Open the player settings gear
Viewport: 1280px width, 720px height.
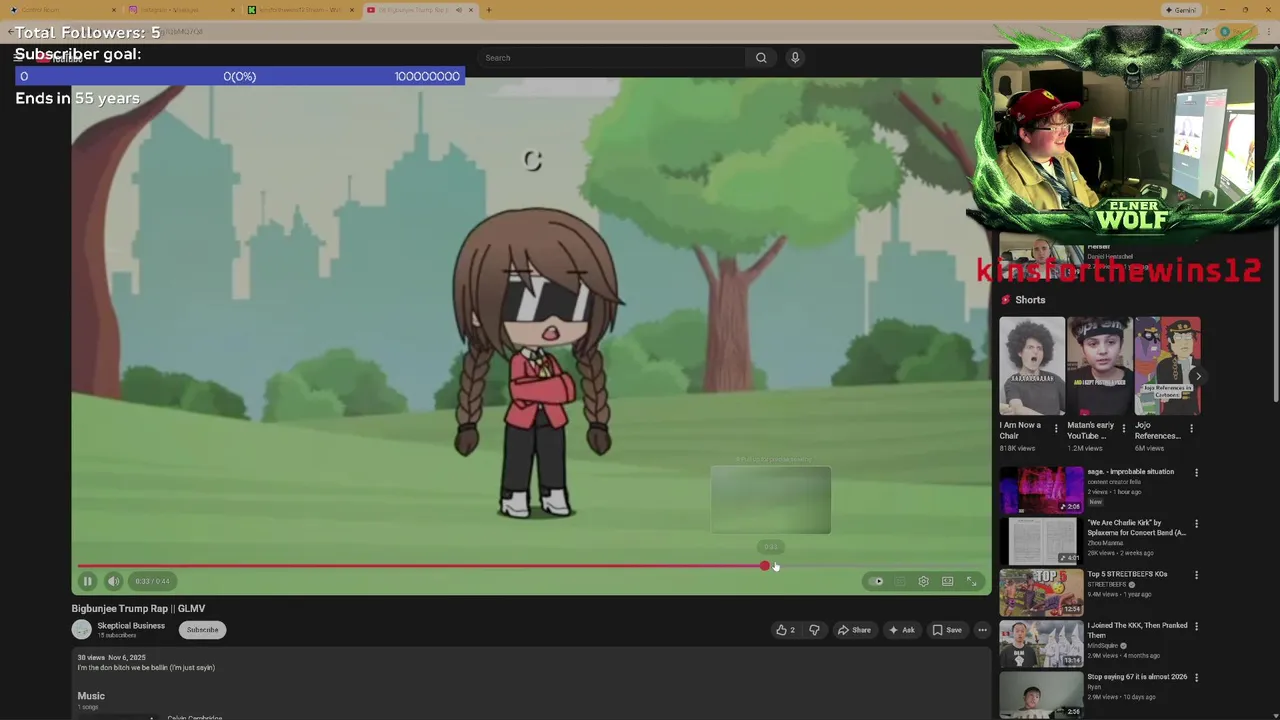[x=923, y=581]
